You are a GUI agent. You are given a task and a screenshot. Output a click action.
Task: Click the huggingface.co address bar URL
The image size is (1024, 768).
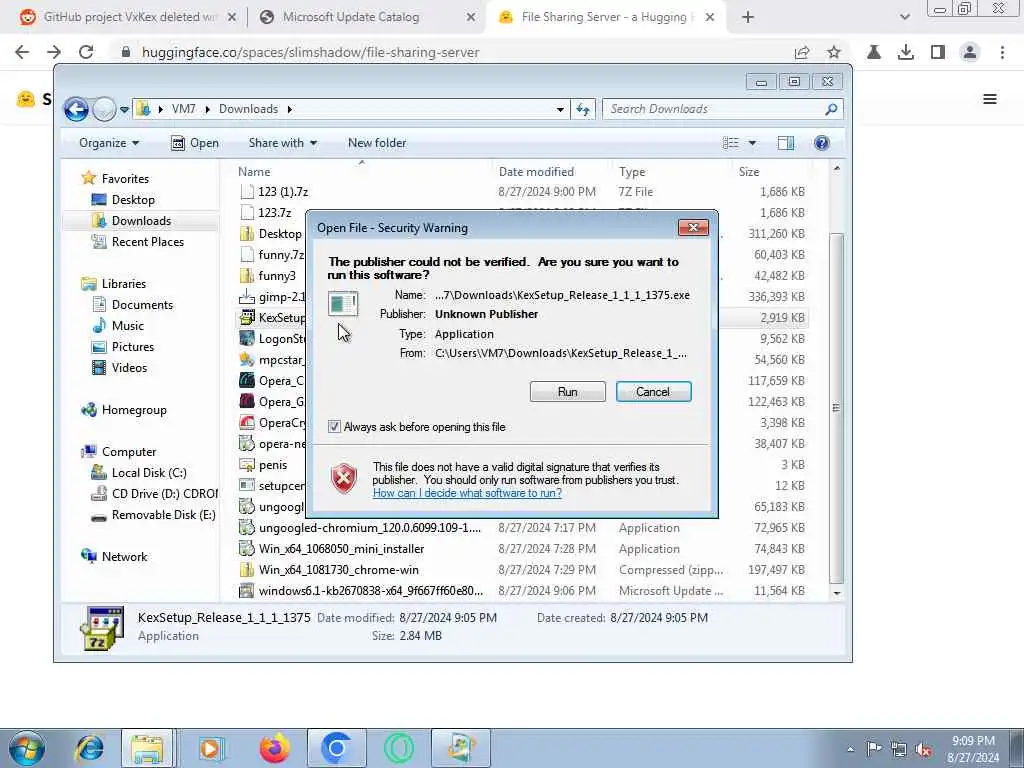(310, 52)
